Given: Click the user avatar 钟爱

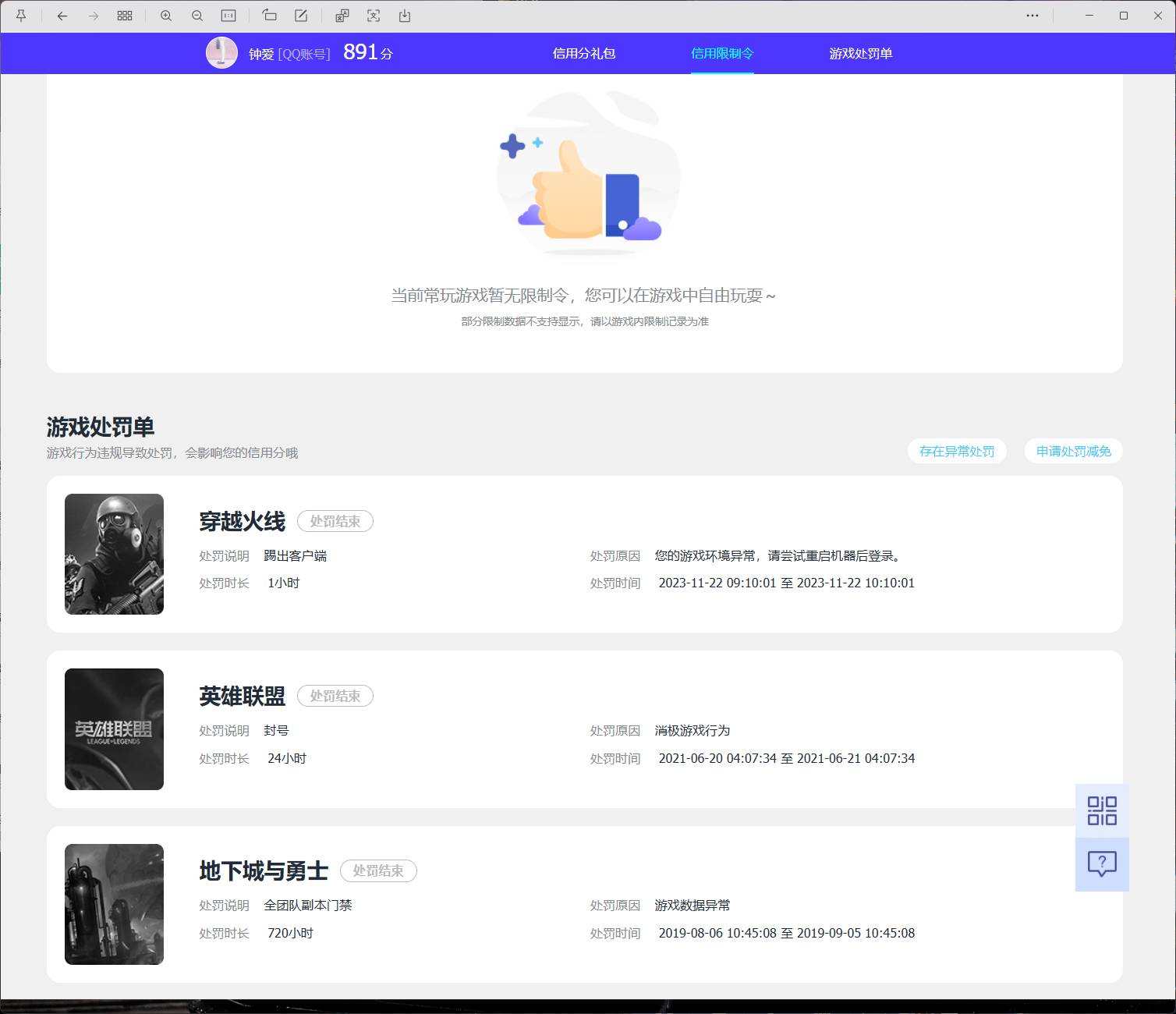Looking at the screenshot, I should tap(221, 53).
